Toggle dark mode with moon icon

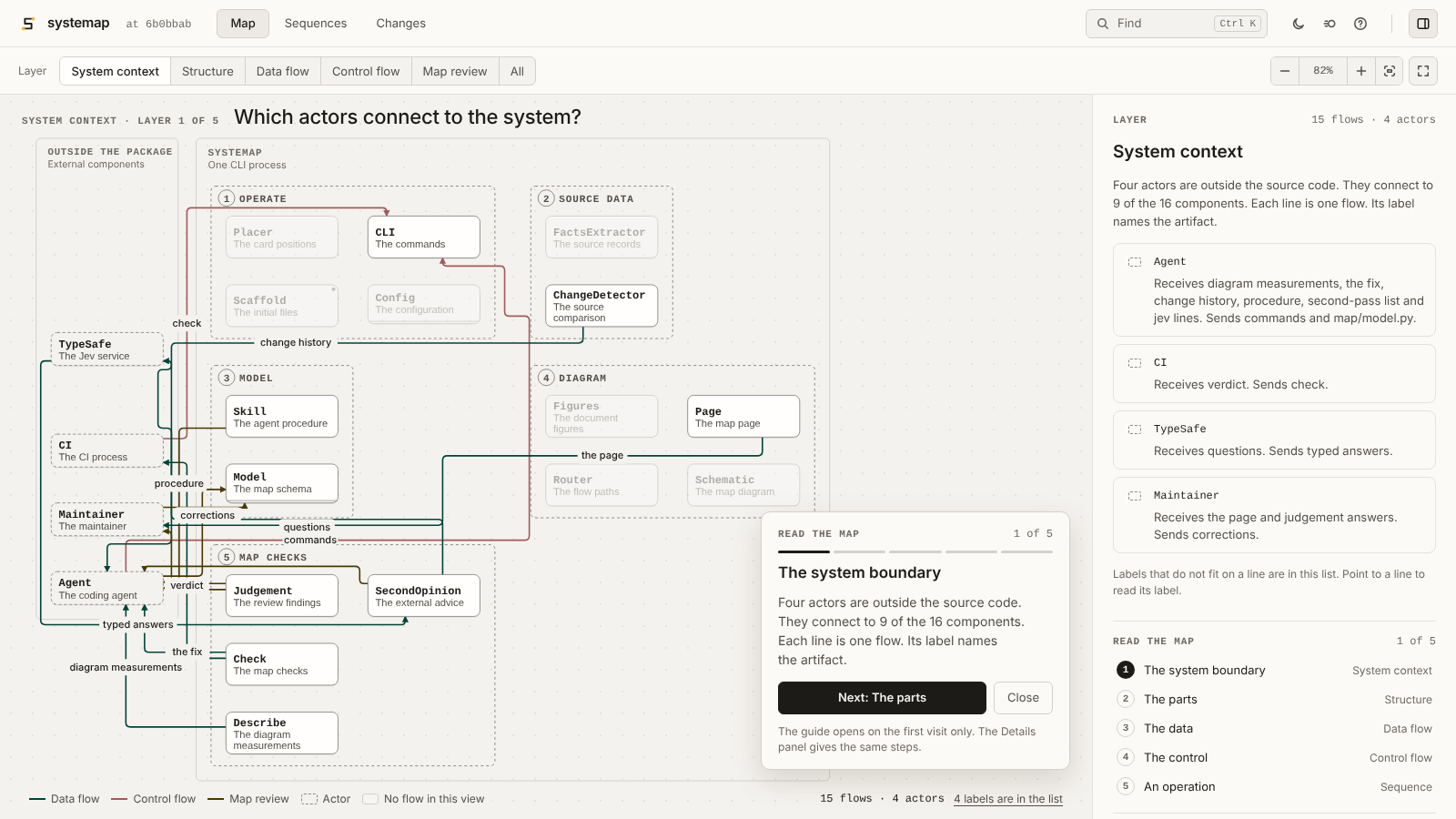1299,24
